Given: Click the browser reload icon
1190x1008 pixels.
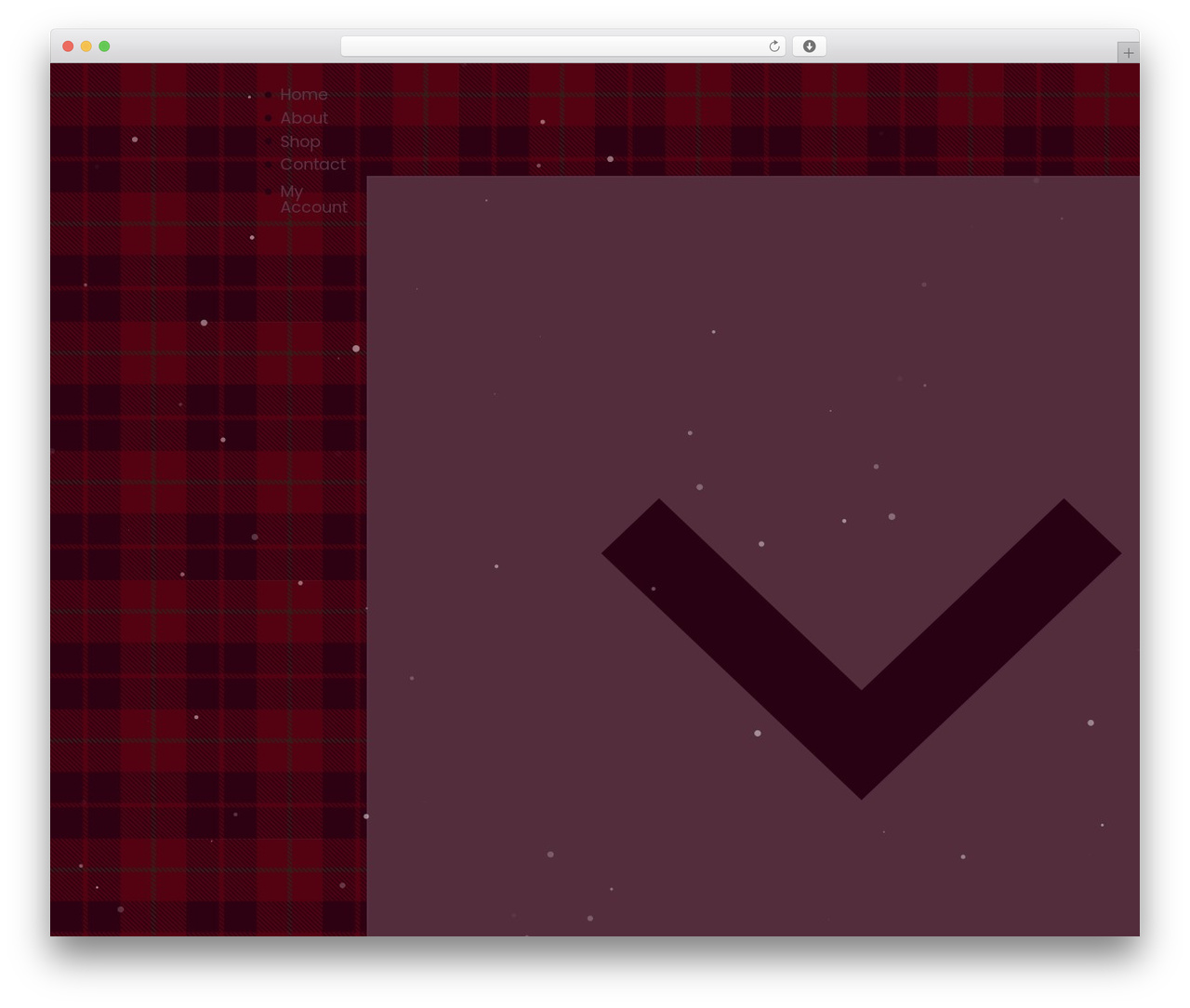Looking at the screenshot, I should click(x=774, y=46).
